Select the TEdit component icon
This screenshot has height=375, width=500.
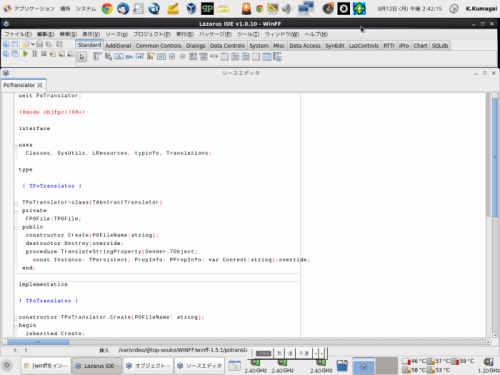pos(140,57)
